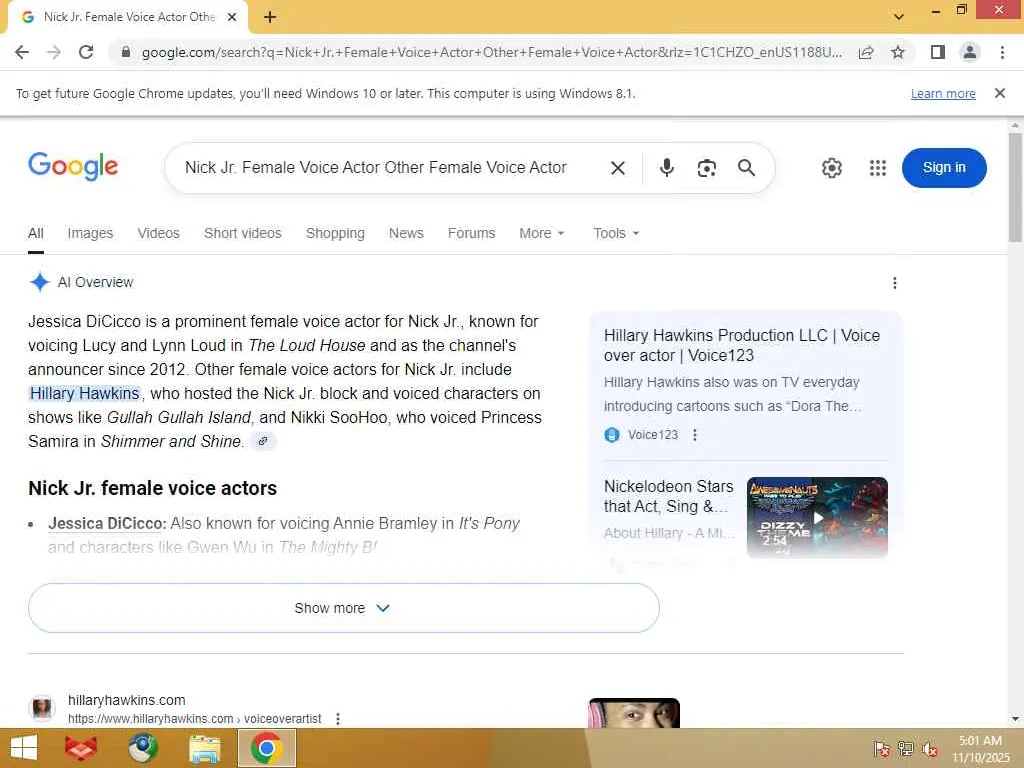
Task: Go to Google homepage via logo
Action: (x=73, y=166)
